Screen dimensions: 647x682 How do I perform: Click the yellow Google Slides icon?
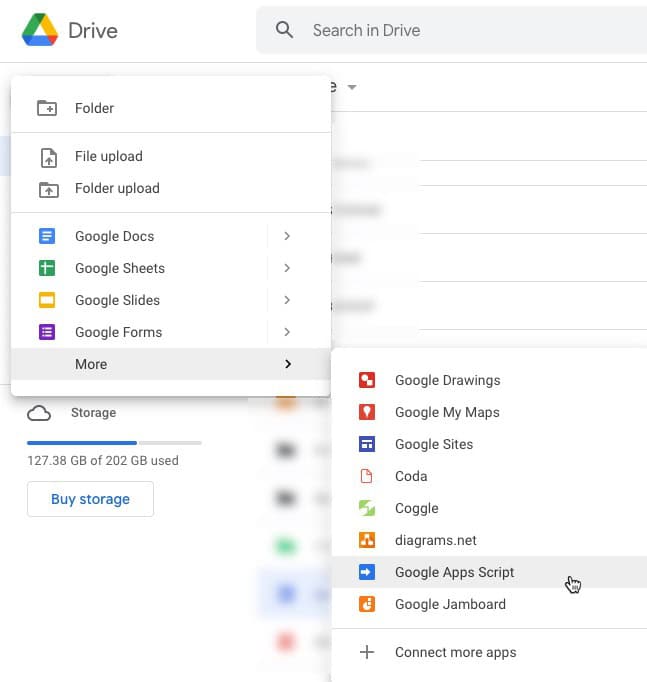[47, 300]
